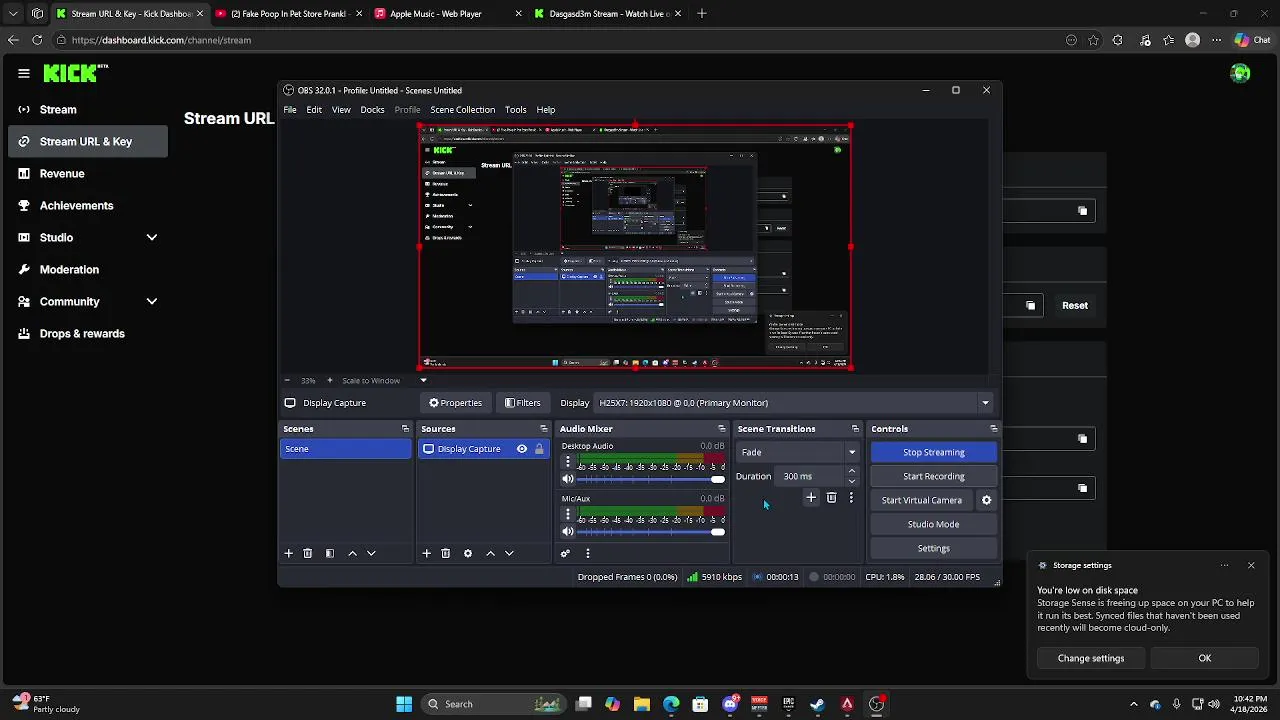Add a new scene with the Scenes plus icon
This screenshot has height=720, width=1280.
(289, 553)
